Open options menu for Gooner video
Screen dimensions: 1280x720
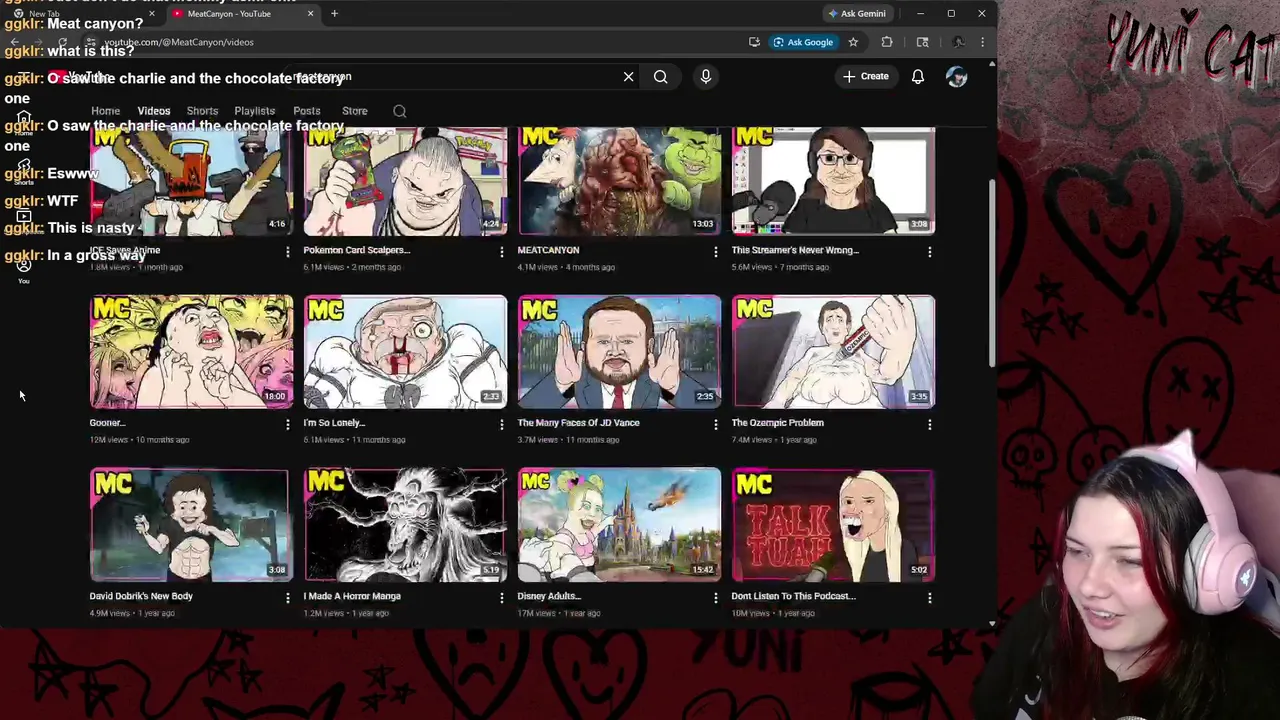[288, 424]
